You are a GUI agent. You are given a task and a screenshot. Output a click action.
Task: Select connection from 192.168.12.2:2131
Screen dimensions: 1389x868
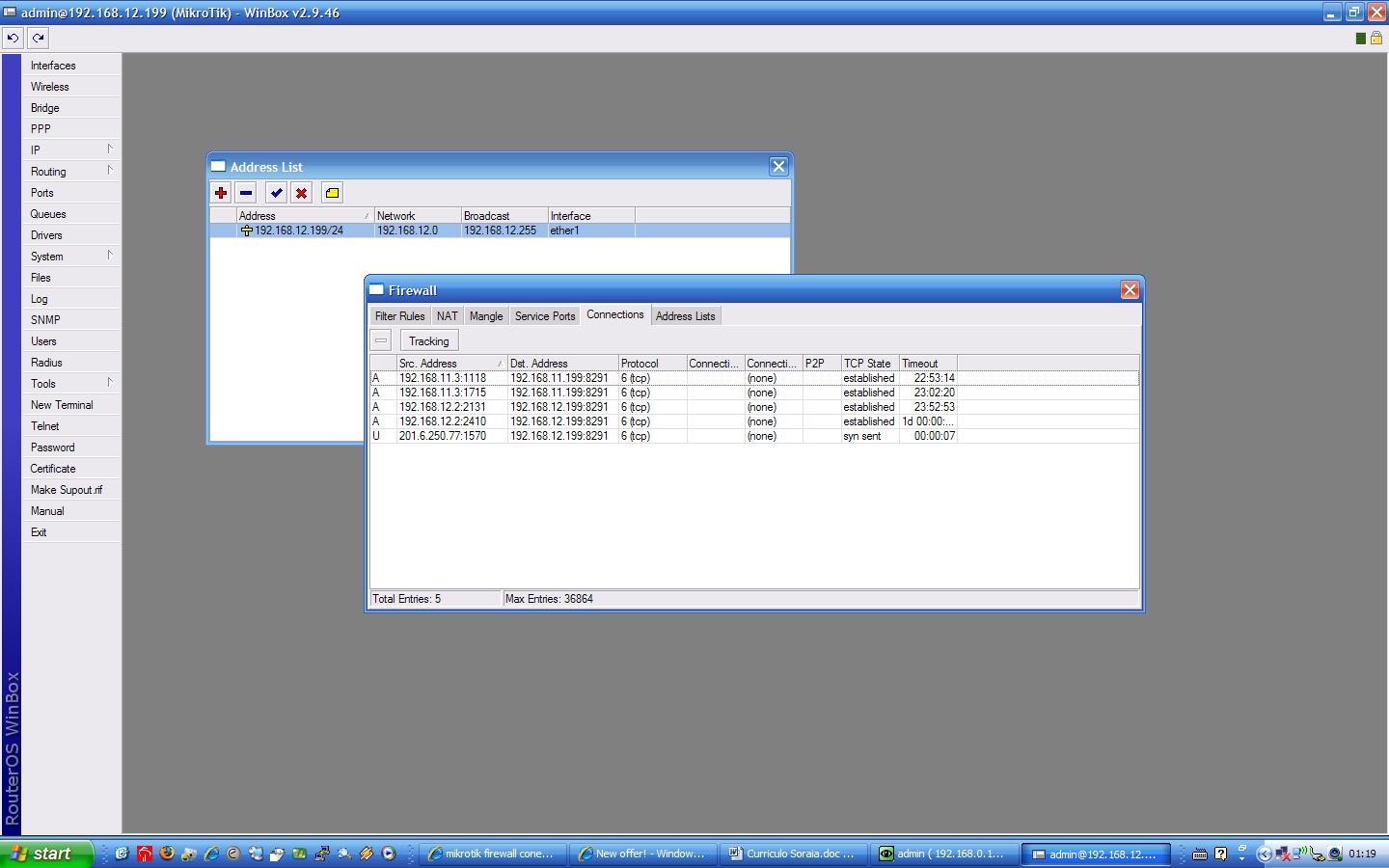[754, 407]
